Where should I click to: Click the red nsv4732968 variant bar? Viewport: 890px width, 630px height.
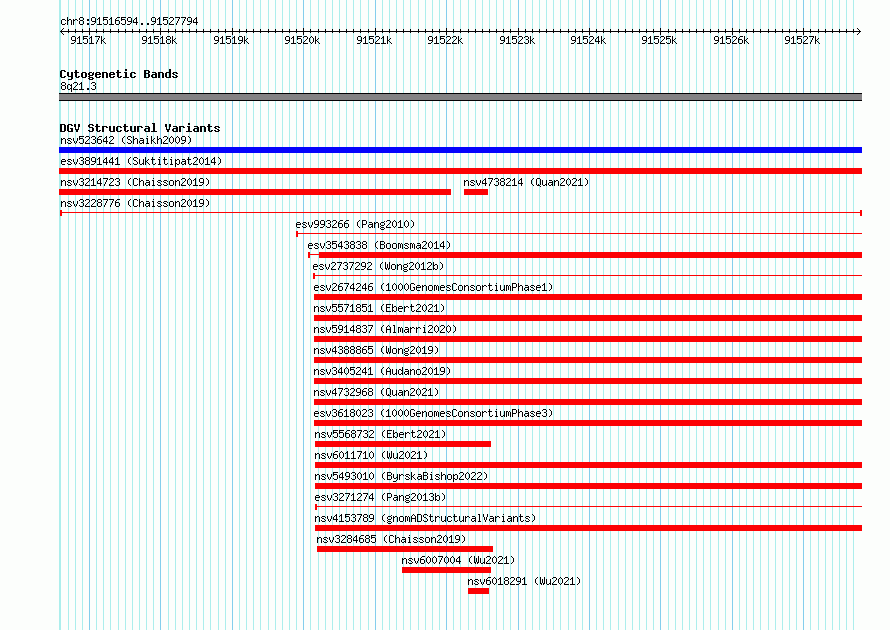[x=588, y=402]
